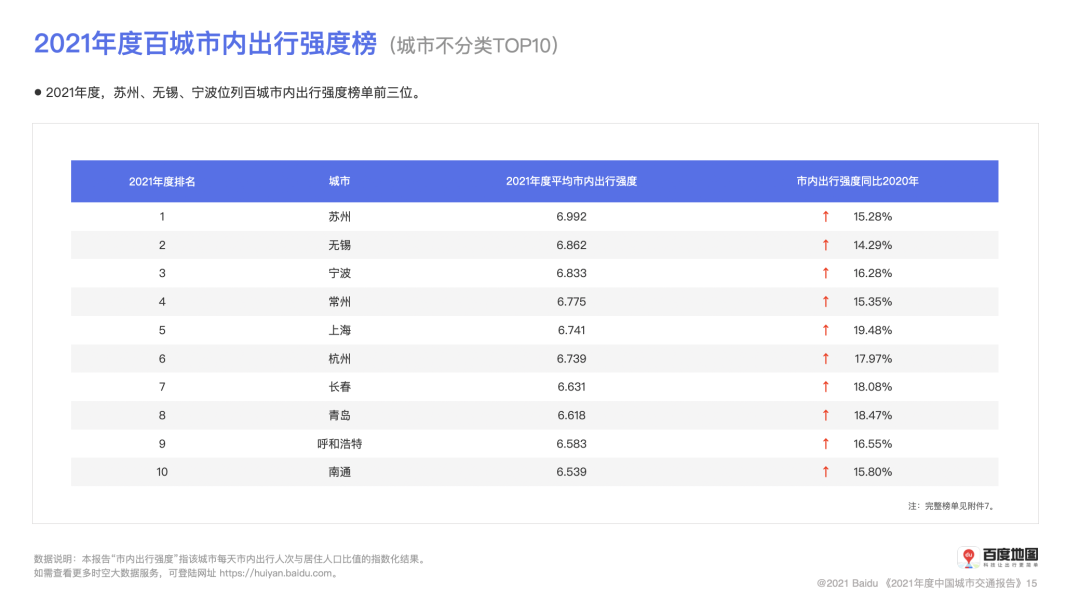The width and height of the screenshot is (1080, 606).
Task: Select the 呼和浩特 city cell
Action: 340,444
